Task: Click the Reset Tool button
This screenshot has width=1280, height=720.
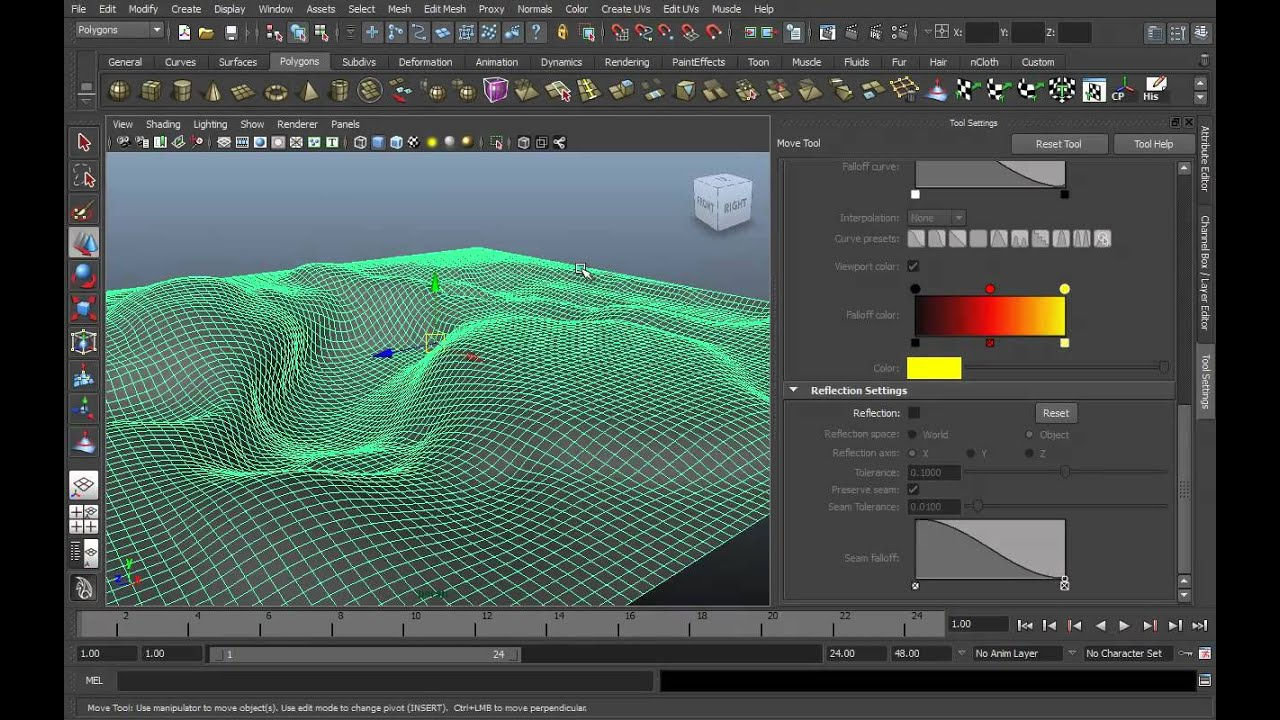Action: [1058, 143]
